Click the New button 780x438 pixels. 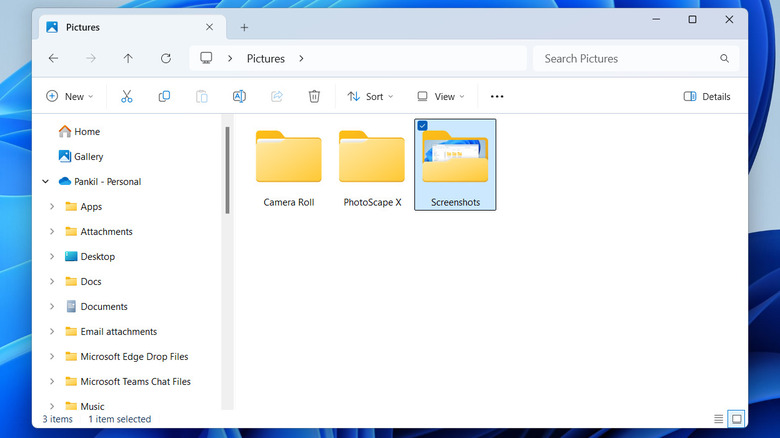pos(69,97)
